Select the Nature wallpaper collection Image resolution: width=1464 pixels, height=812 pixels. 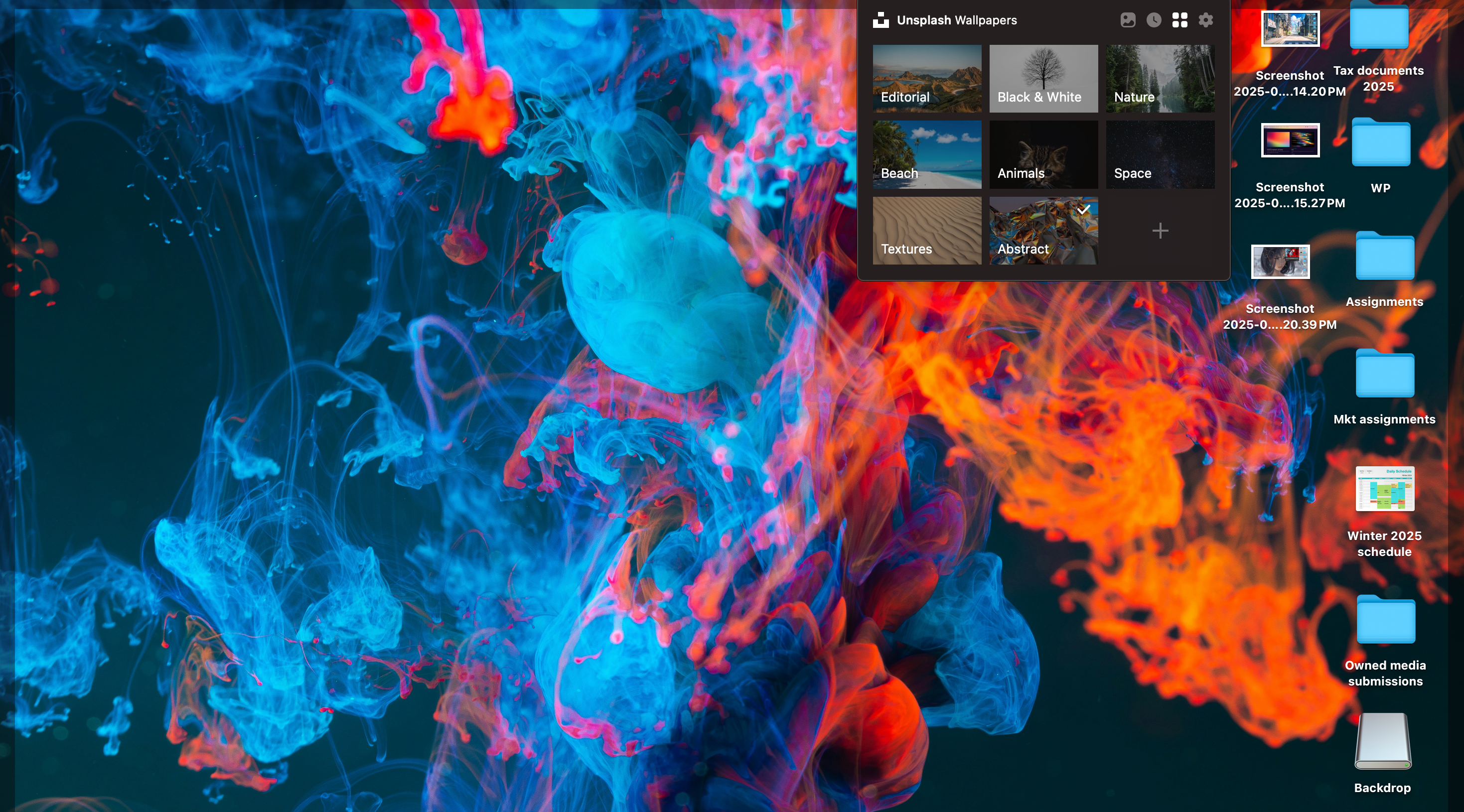pos(1160,78)
